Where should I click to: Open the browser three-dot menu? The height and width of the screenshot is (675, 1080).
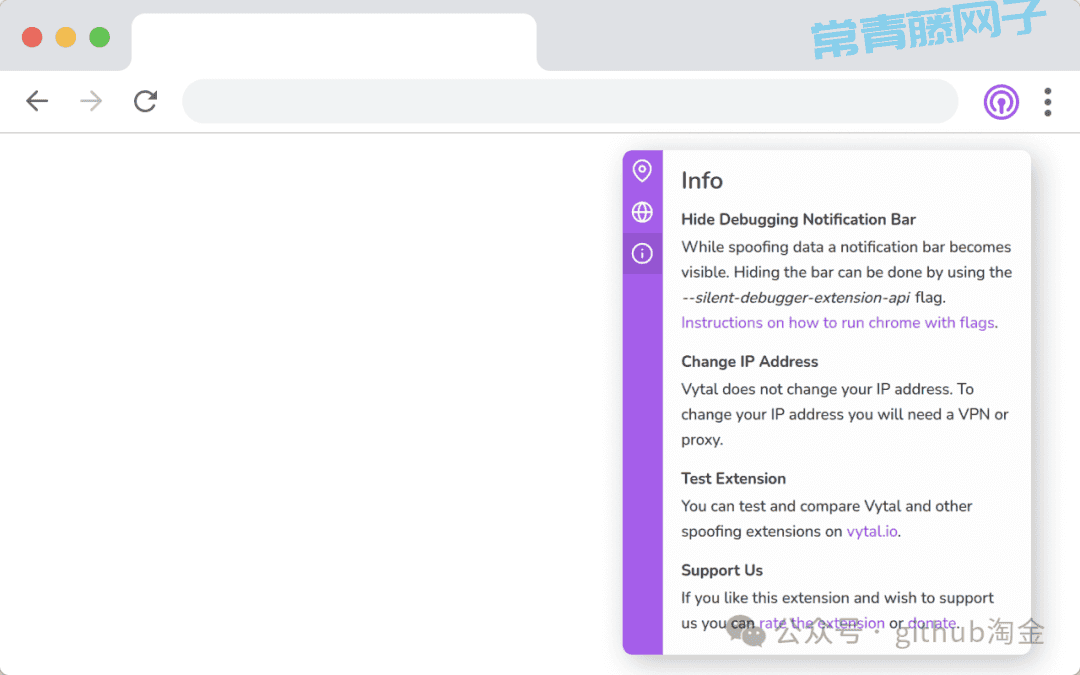coord(1048,102)
